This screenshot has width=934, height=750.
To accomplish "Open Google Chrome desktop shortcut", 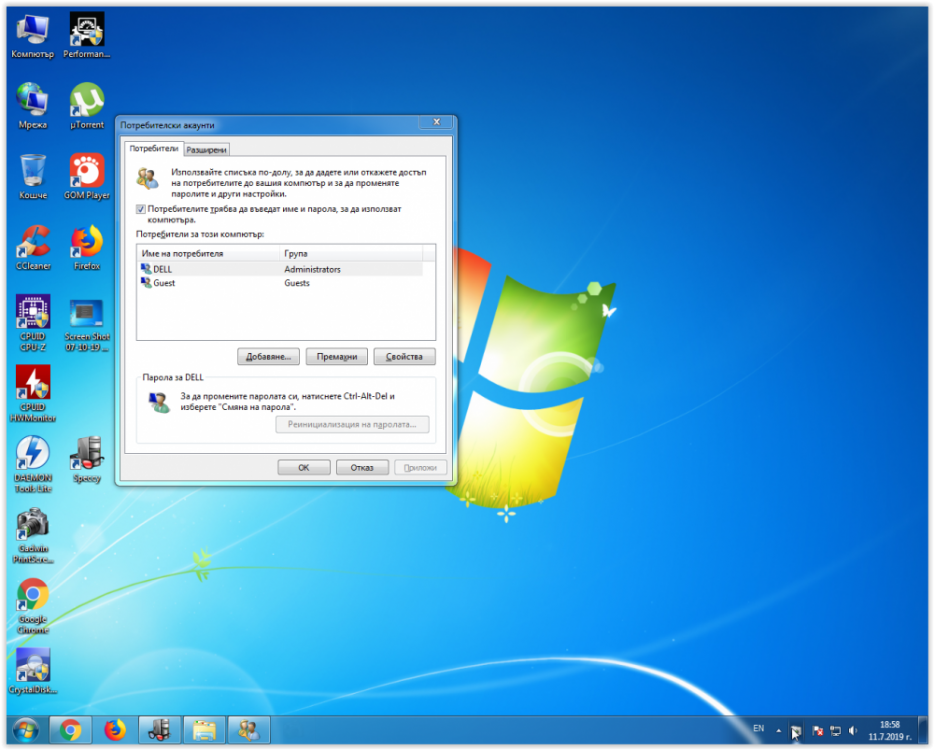I will click(33, 606).
